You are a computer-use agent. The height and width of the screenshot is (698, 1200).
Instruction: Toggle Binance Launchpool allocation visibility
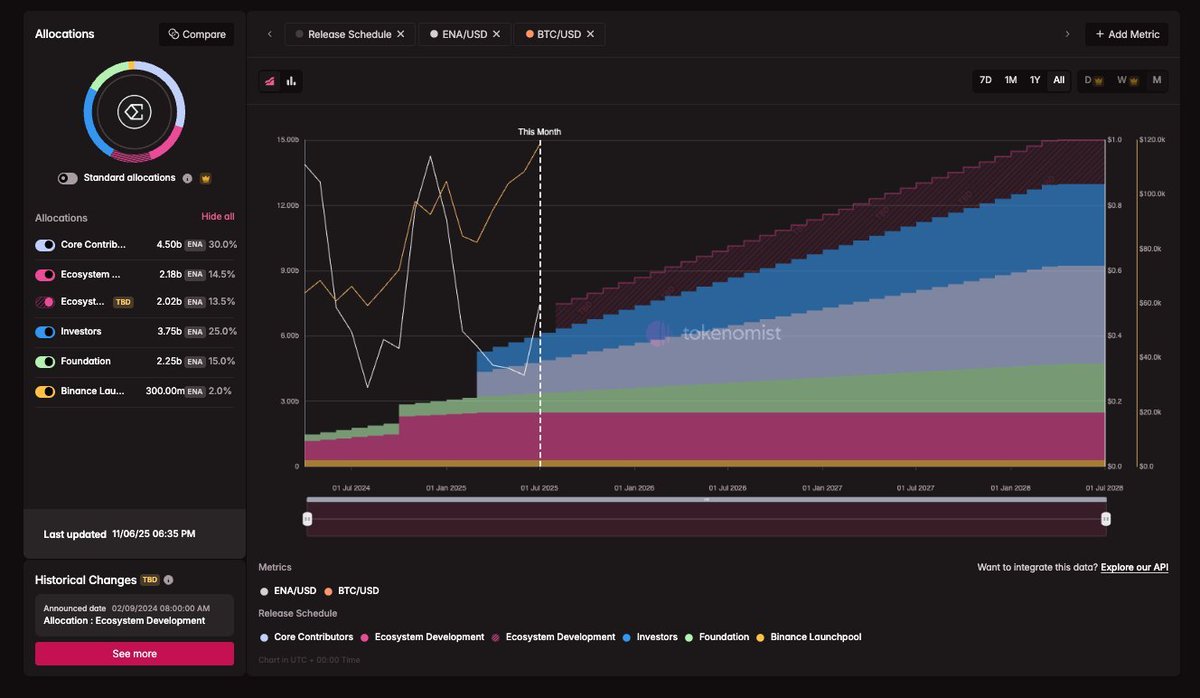coord(45,392)
